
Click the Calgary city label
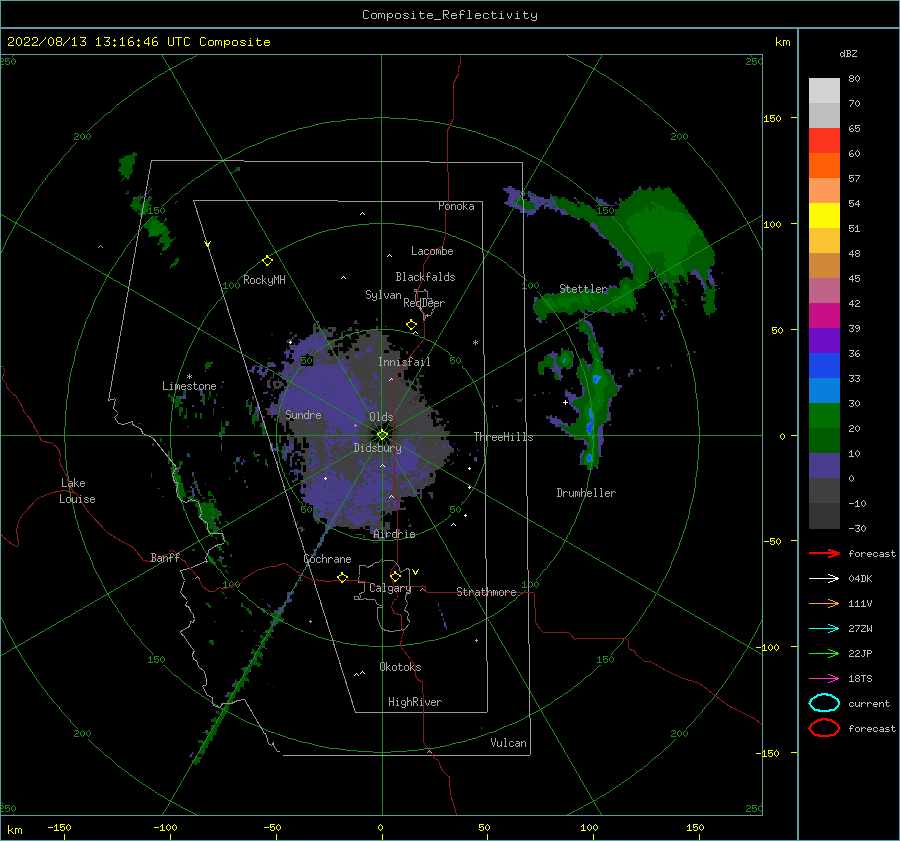[x=390, y=588]
